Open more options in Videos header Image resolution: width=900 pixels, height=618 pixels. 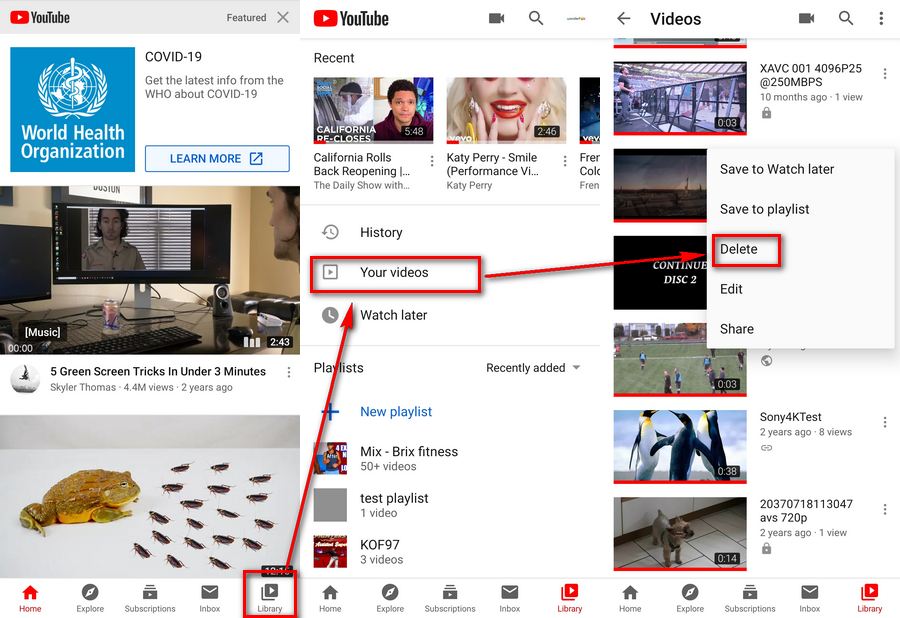tap(881, 18)
